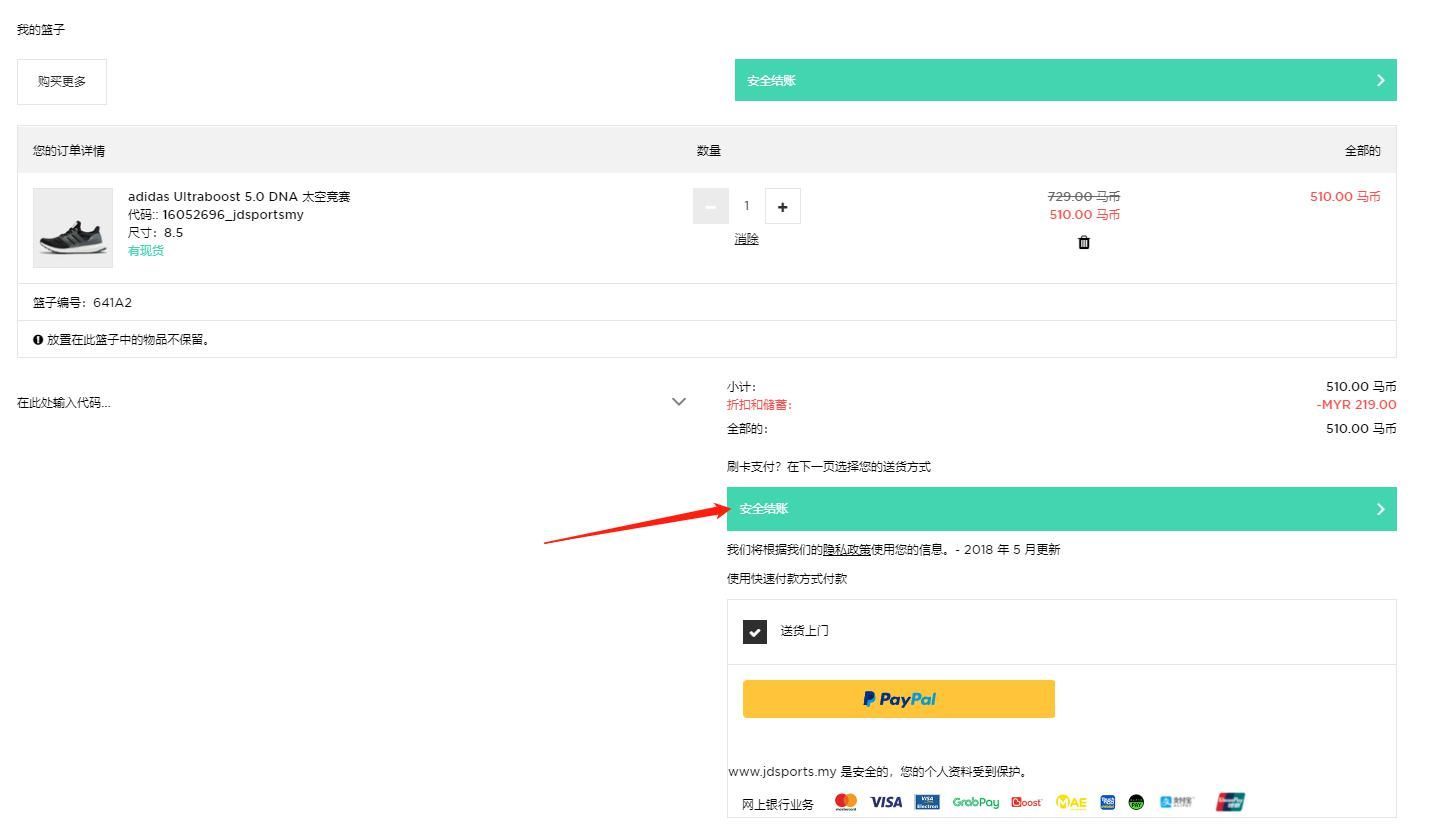Click the Visa Electron payment icon
The width and height of the screenshot is (1453, 837).
[927, 802]
